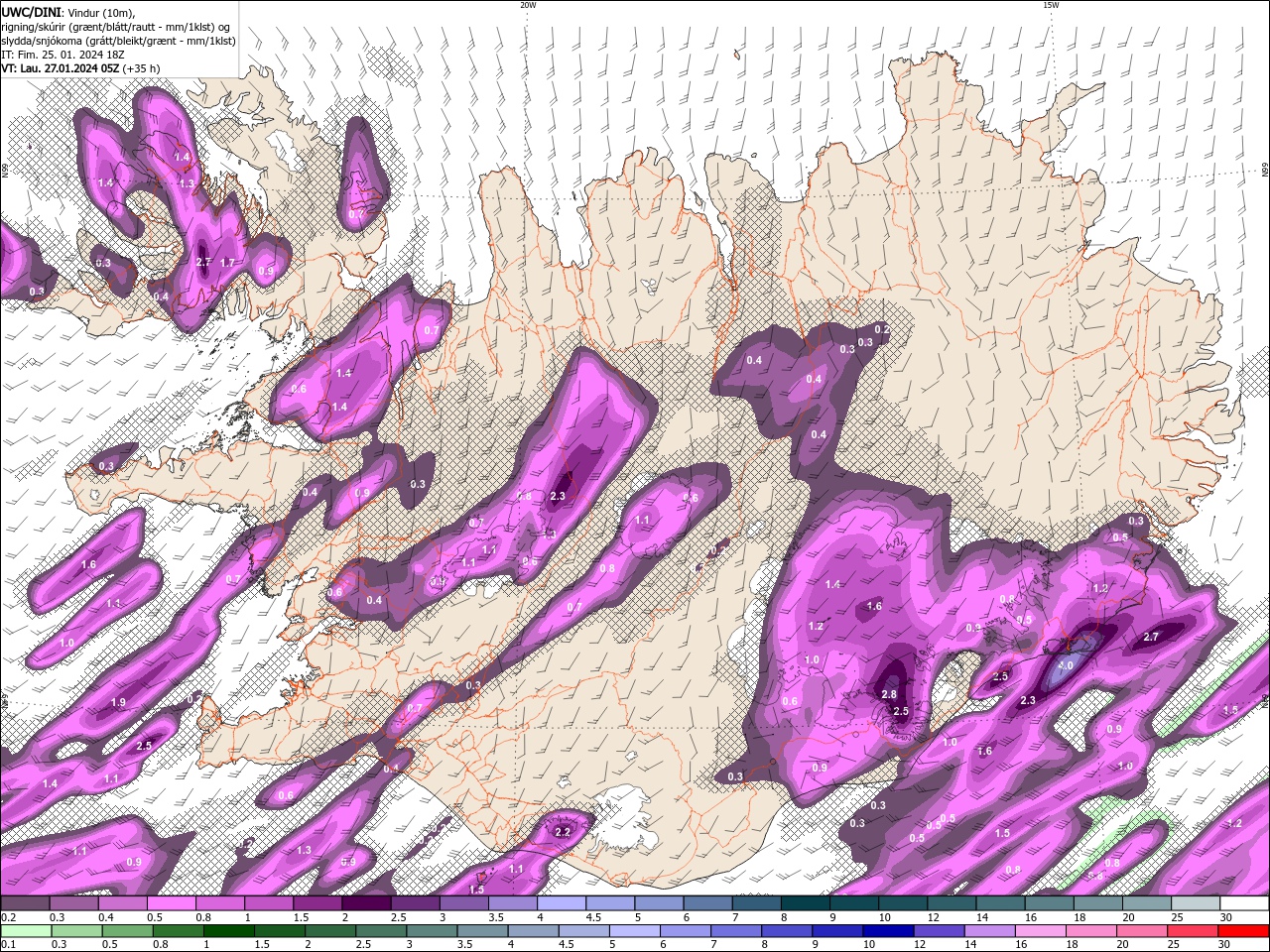Pick the darkest purple snow legend swatch between 2 and 2.5
1270x952 pixels.
[x=366, y=903]
